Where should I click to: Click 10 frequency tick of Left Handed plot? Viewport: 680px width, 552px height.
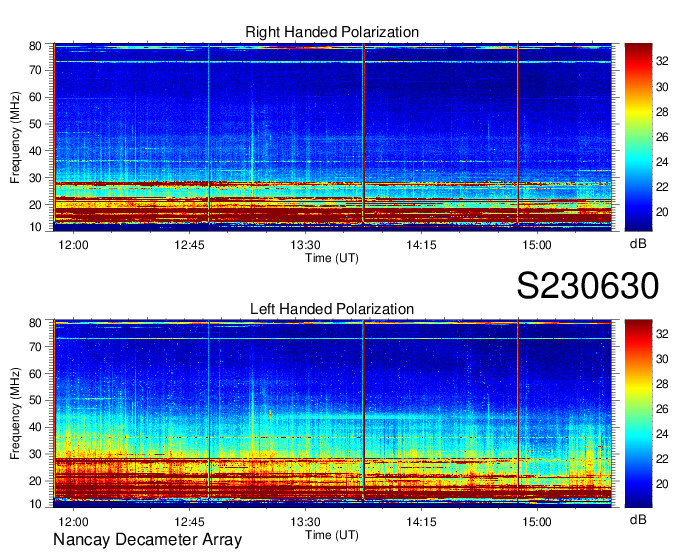[x=35, y=504]
